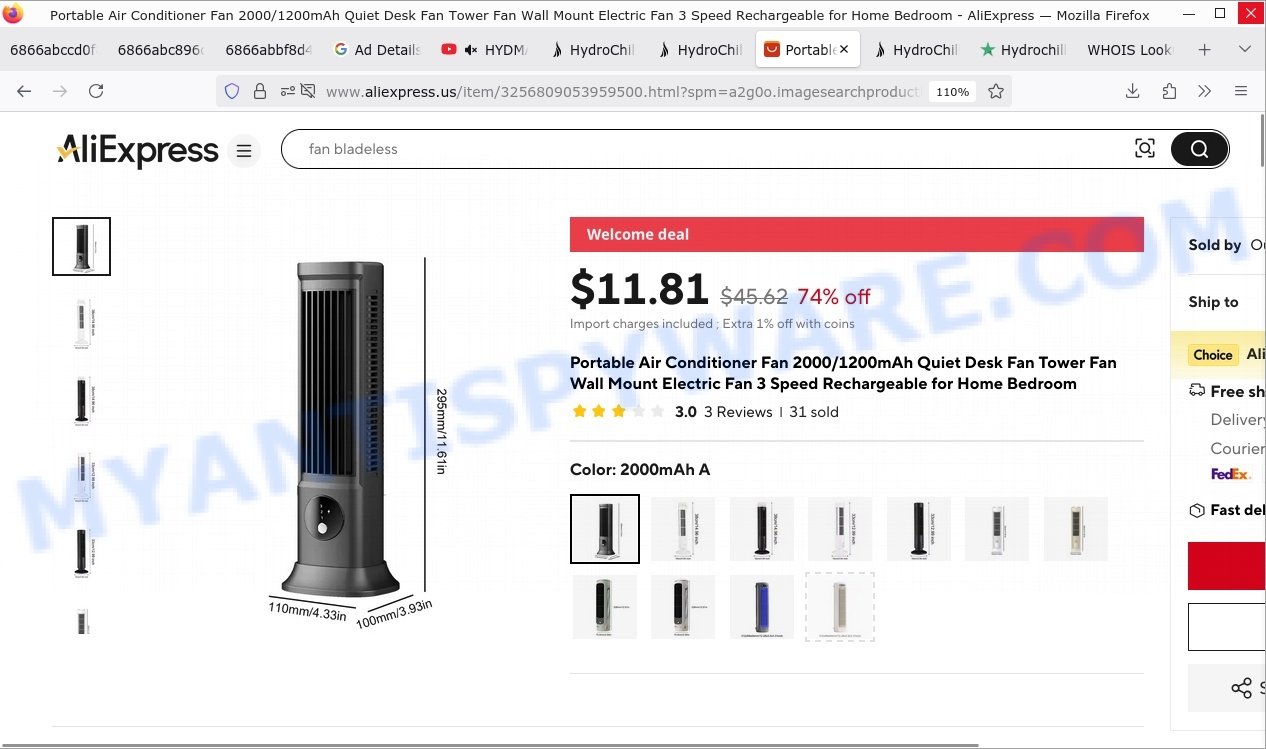The width and height of the screenshot is (1266, 749).
Task: Click the image search camera icon
Action: click(1145, 149)
